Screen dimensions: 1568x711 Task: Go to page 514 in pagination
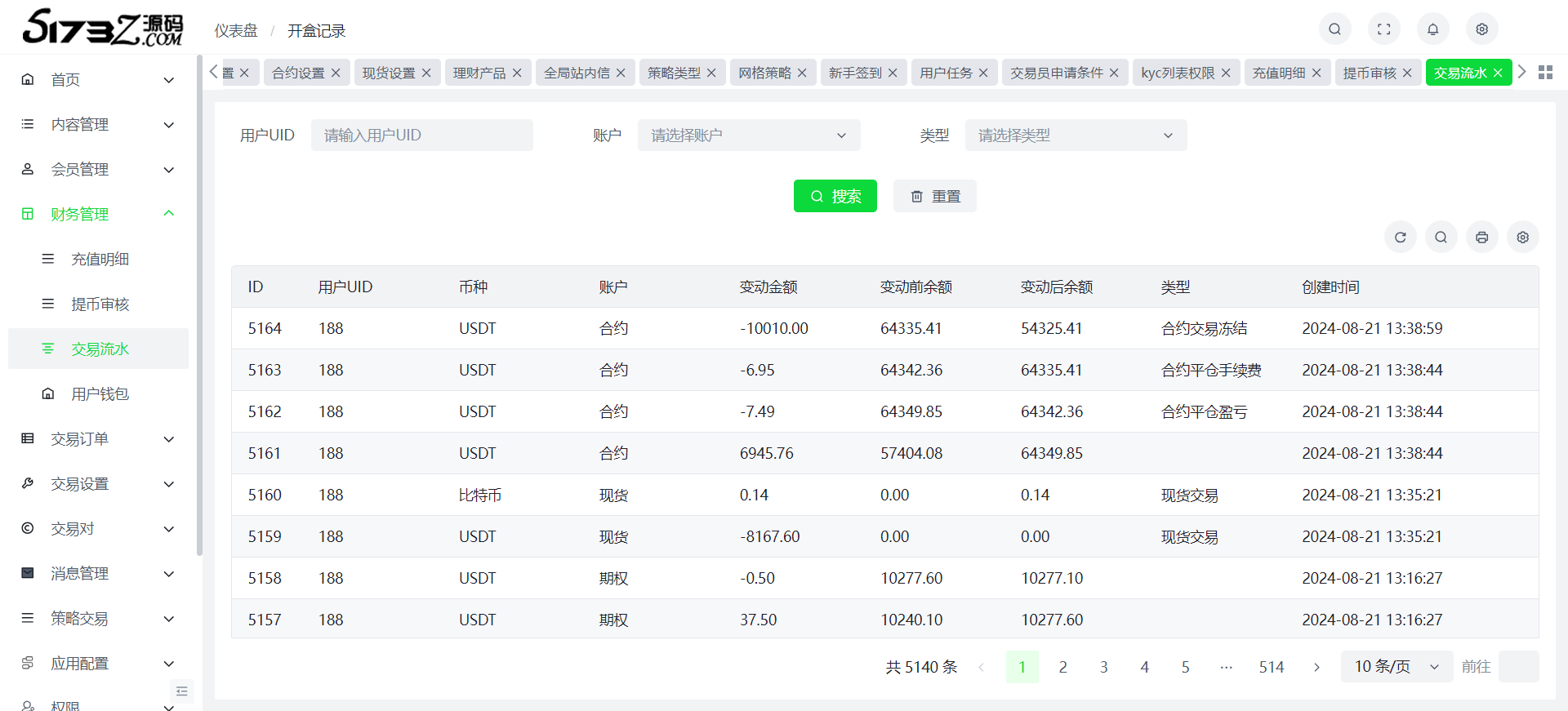pyautogui.click(x=1271, y=667)
